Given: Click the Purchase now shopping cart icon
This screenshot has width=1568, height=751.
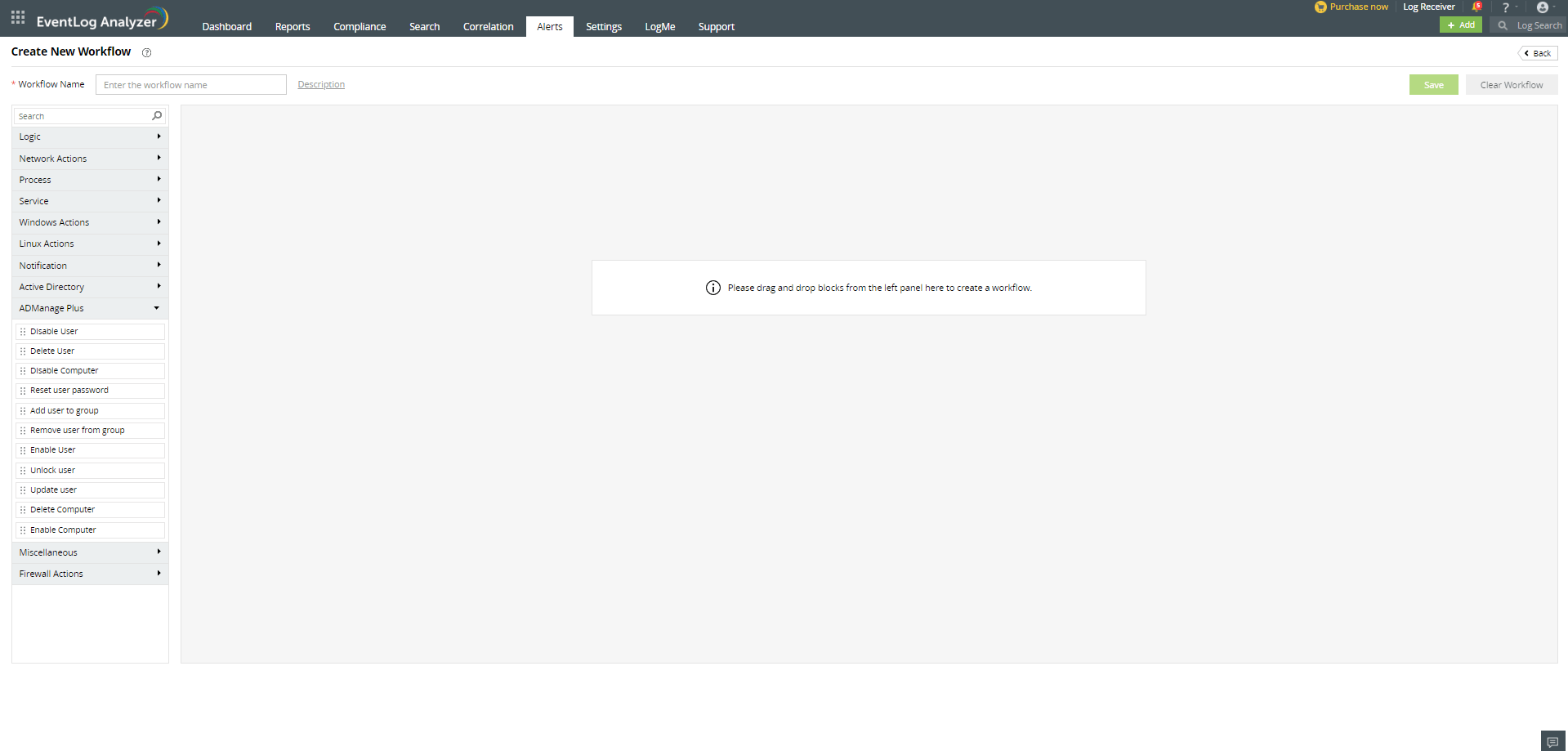Looking at the screenshot, I should pyautogui.click(x=1321, y=7).
